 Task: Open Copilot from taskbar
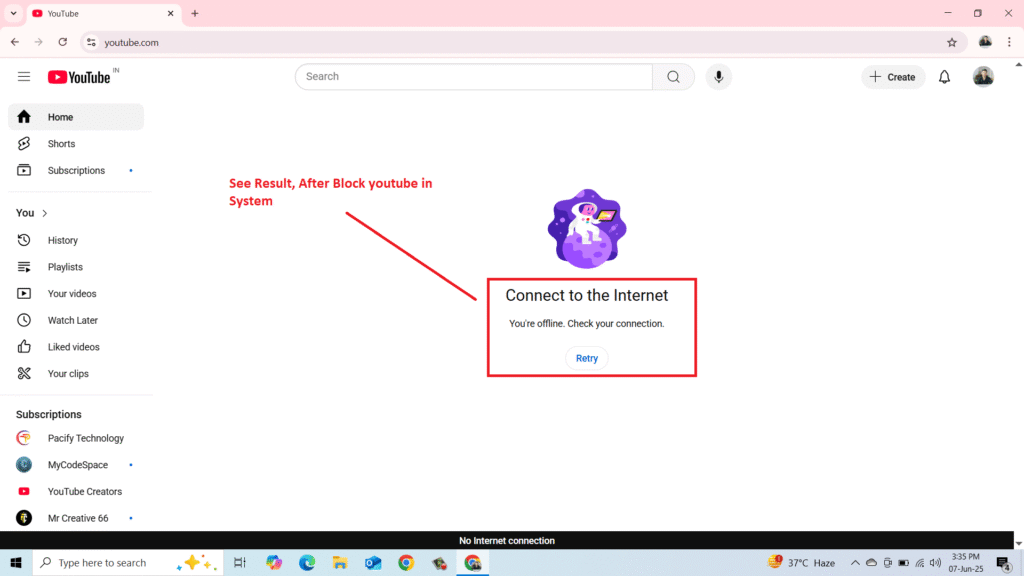(x=274, y=562)
